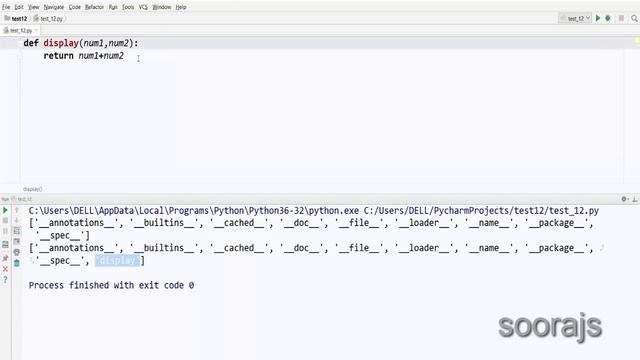Toggle soft-wrap in the Run console
This screenshot has height=360, width=640.
pos(17,231)
